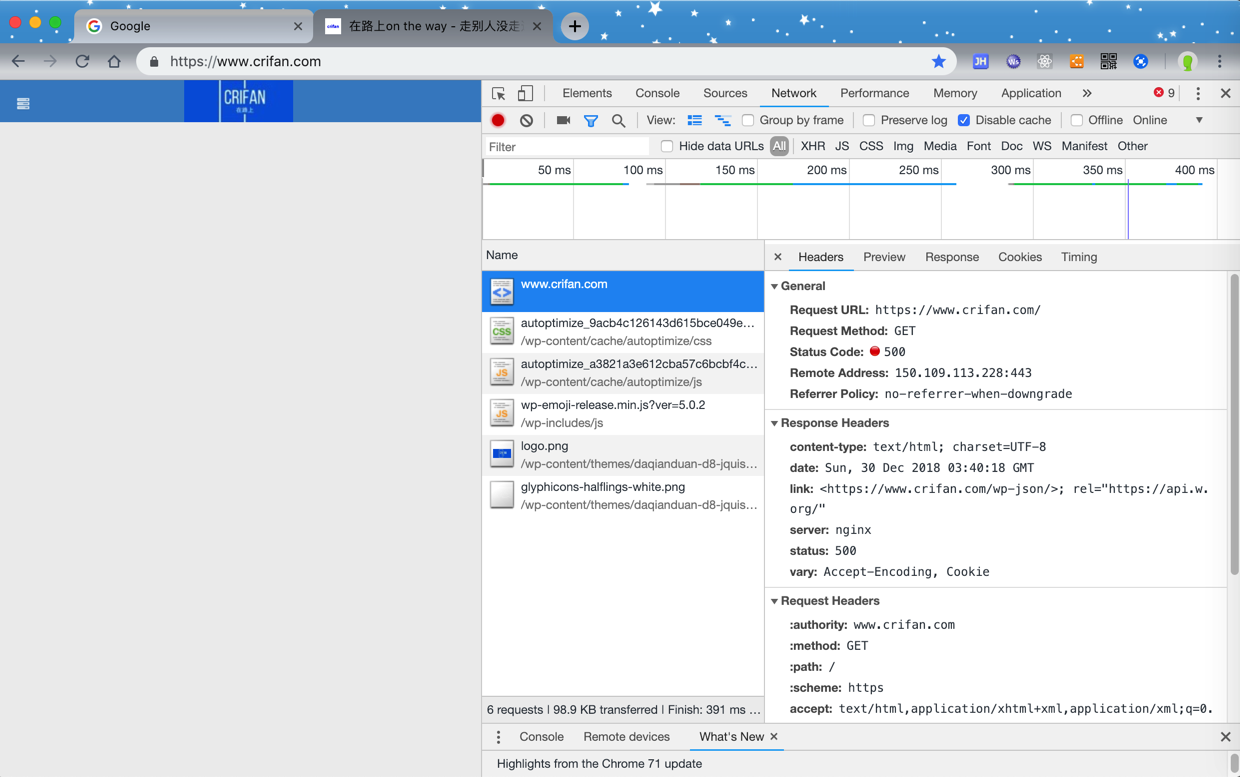Select www.crifan.com request row

[623, 291]
